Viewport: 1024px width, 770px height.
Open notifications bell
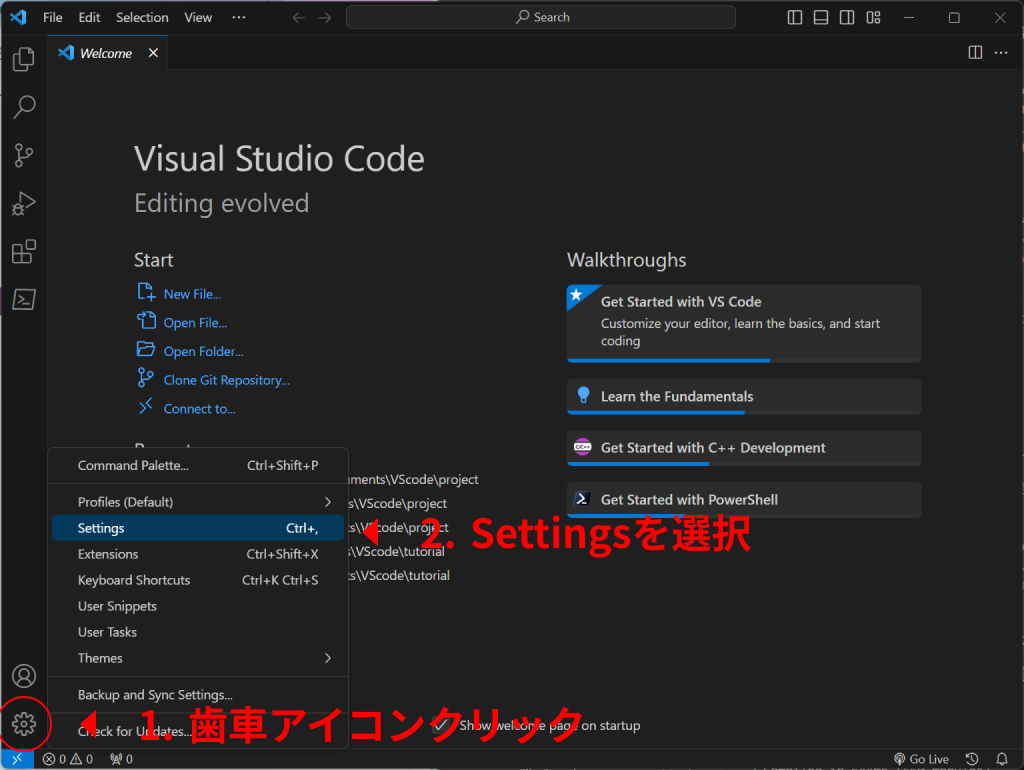coord(1002,759)
